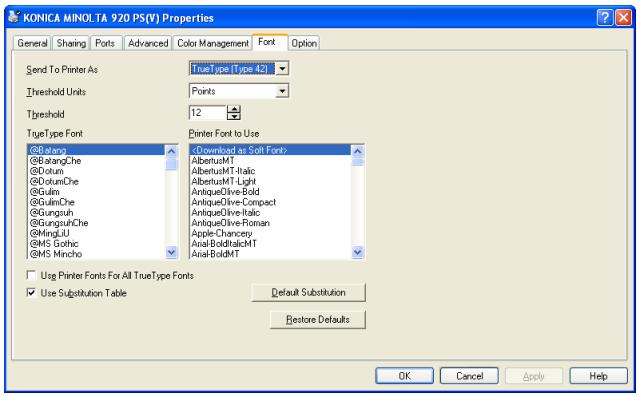Select @Batang in TrueType Font list
The width and height of the screenshot is (637, 396).
pyautogui.click(x=96, y=150)
